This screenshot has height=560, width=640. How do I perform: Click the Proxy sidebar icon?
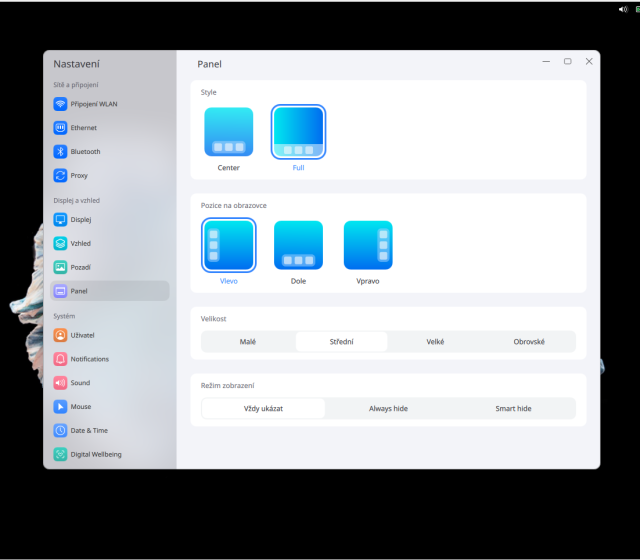[x=60, y=176]
